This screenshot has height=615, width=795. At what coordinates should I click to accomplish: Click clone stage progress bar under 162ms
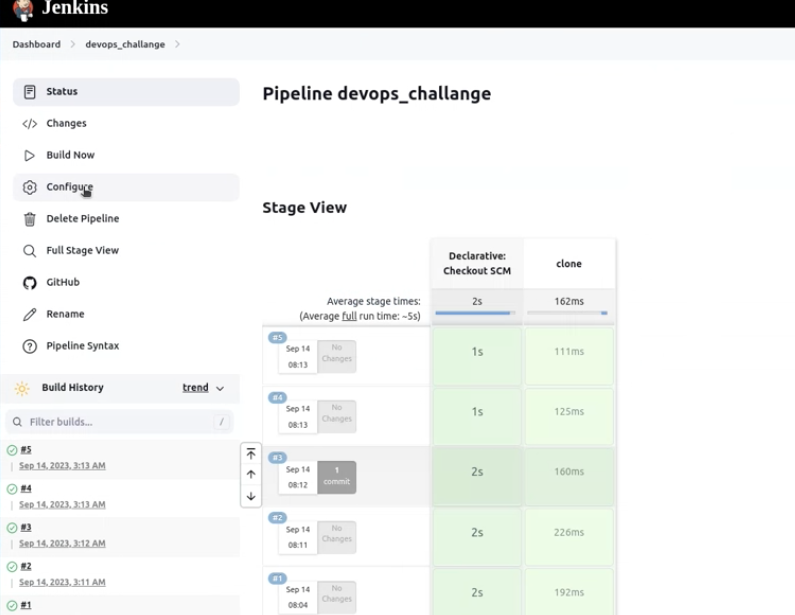(567, 313)
